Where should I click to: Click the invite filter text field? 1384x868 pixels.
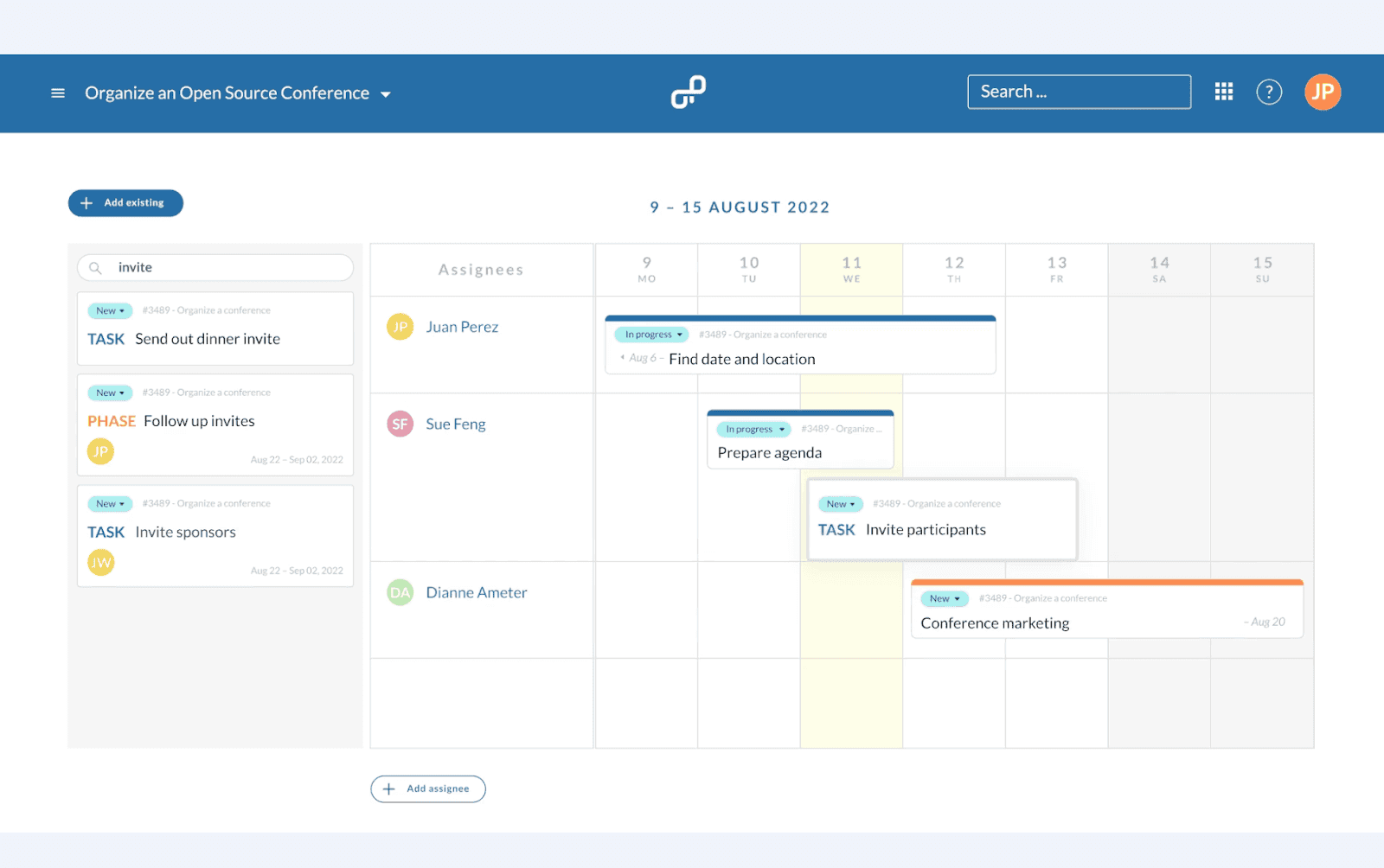(216, 267)
